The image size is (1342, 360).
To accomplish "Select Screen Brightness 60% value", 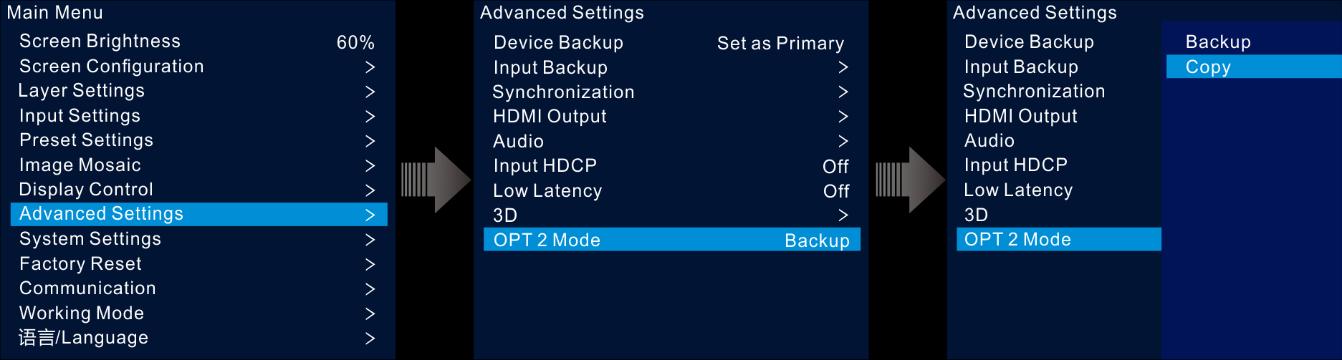I will [x=355, y=43].
